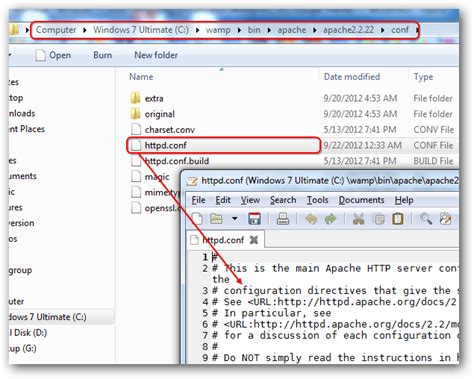Sort by the Name column header
This screenshot has height=379, width=474.
pos(141,77)
